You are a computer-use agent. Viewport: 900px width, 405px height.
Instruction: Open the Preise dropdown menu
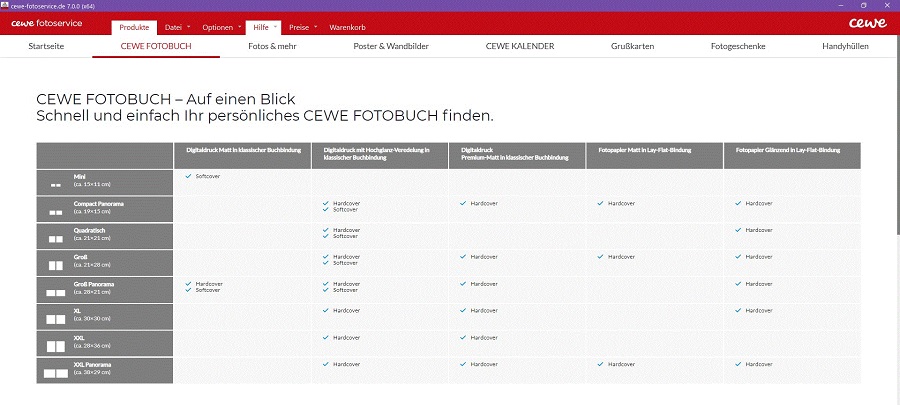(302, 27)
